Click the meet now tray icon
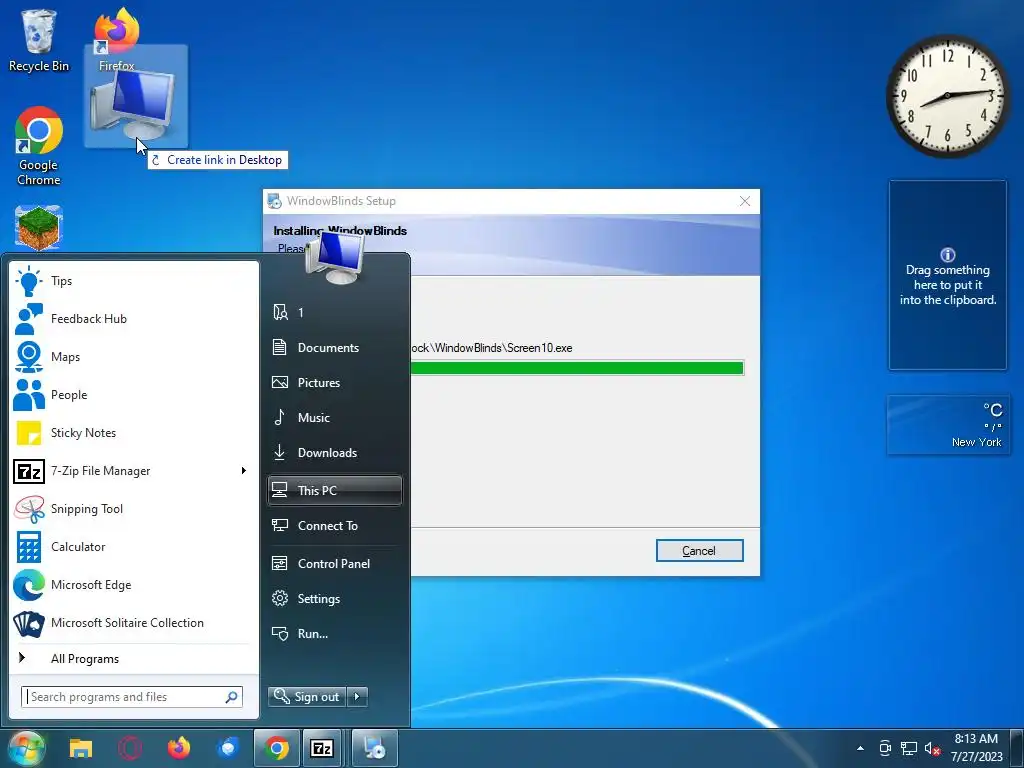 coord(885,748)
